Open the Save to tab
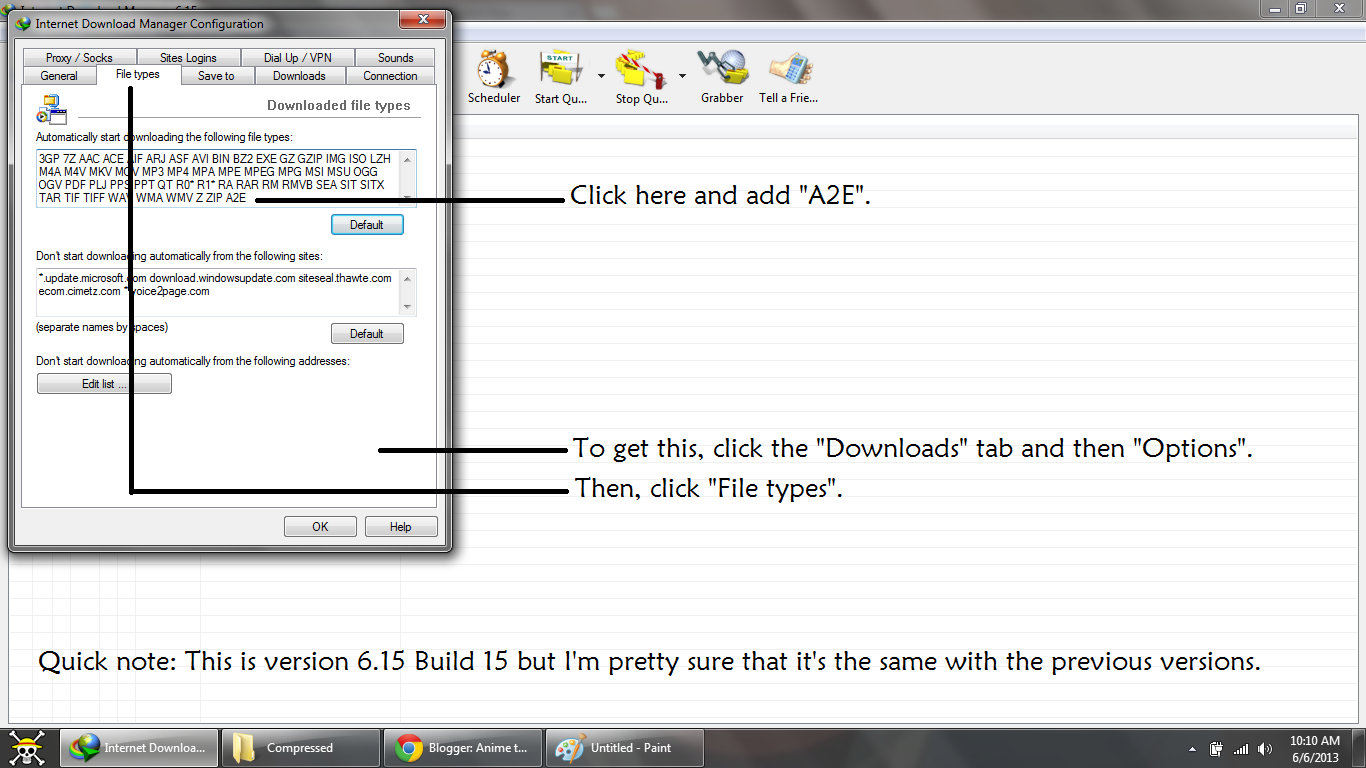 (x=216, y=76)
